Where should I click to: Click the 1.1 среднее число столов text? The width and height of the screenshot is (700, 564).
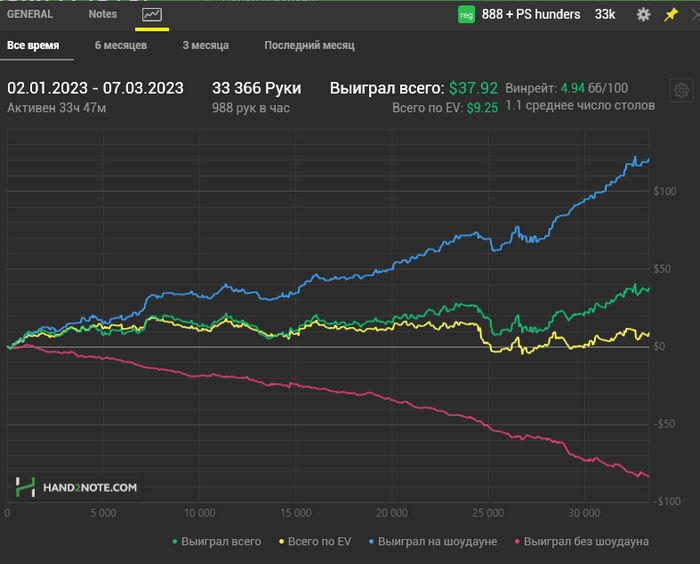click(x=580, y=105)
